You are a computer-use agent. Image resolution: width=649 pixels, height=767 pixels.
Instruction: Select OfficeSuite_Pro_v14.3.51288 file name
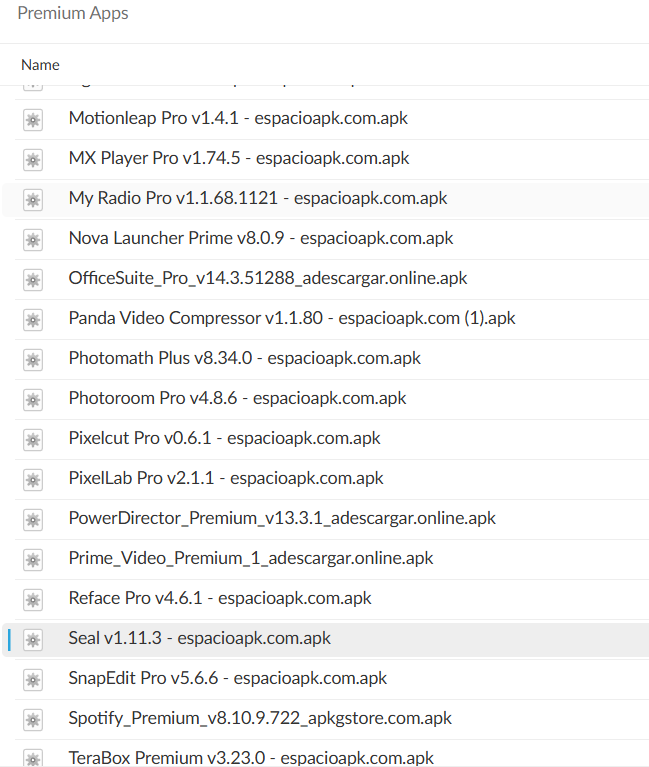pos(268,278)
